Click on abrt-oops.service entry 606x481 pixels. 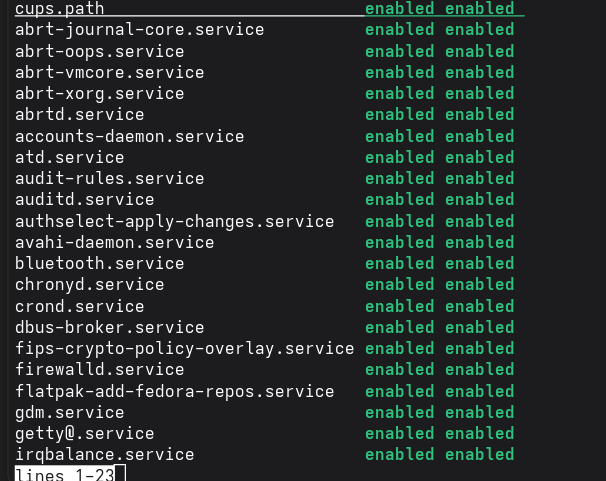(99, 51)
